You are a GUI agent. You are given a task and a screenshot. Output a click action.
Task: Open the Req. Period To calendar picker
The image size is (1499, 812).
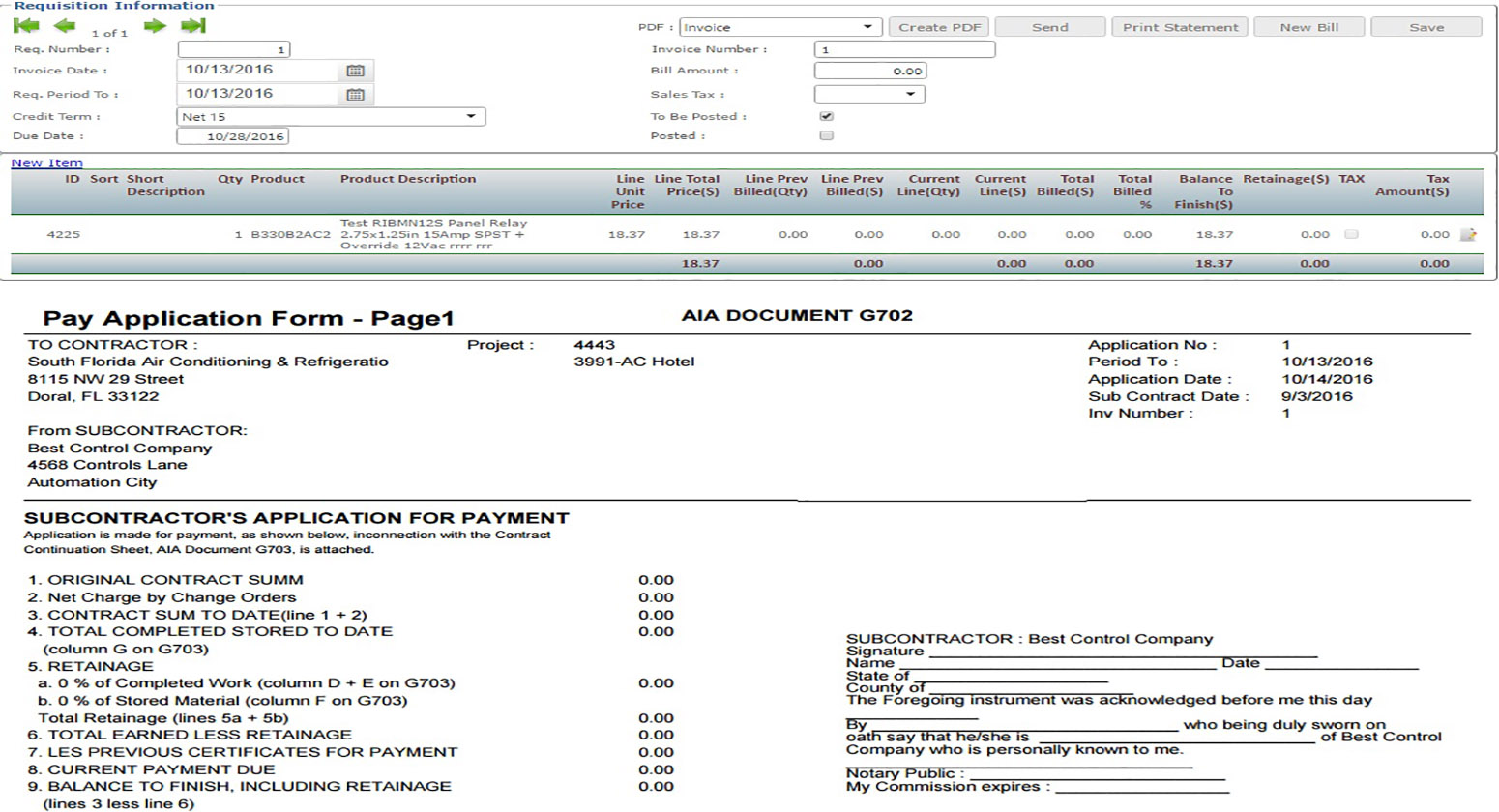[x=355, y=94]
